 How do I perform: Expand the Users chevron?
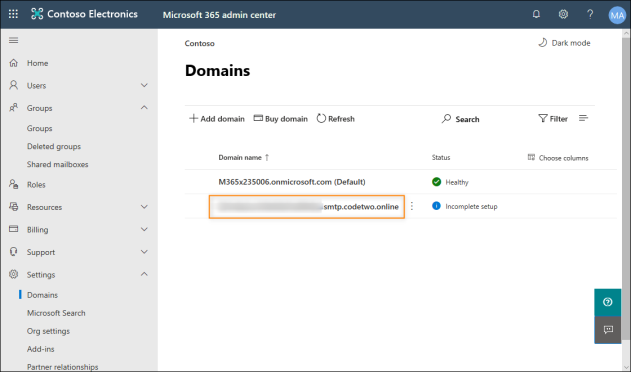point(144,85)
